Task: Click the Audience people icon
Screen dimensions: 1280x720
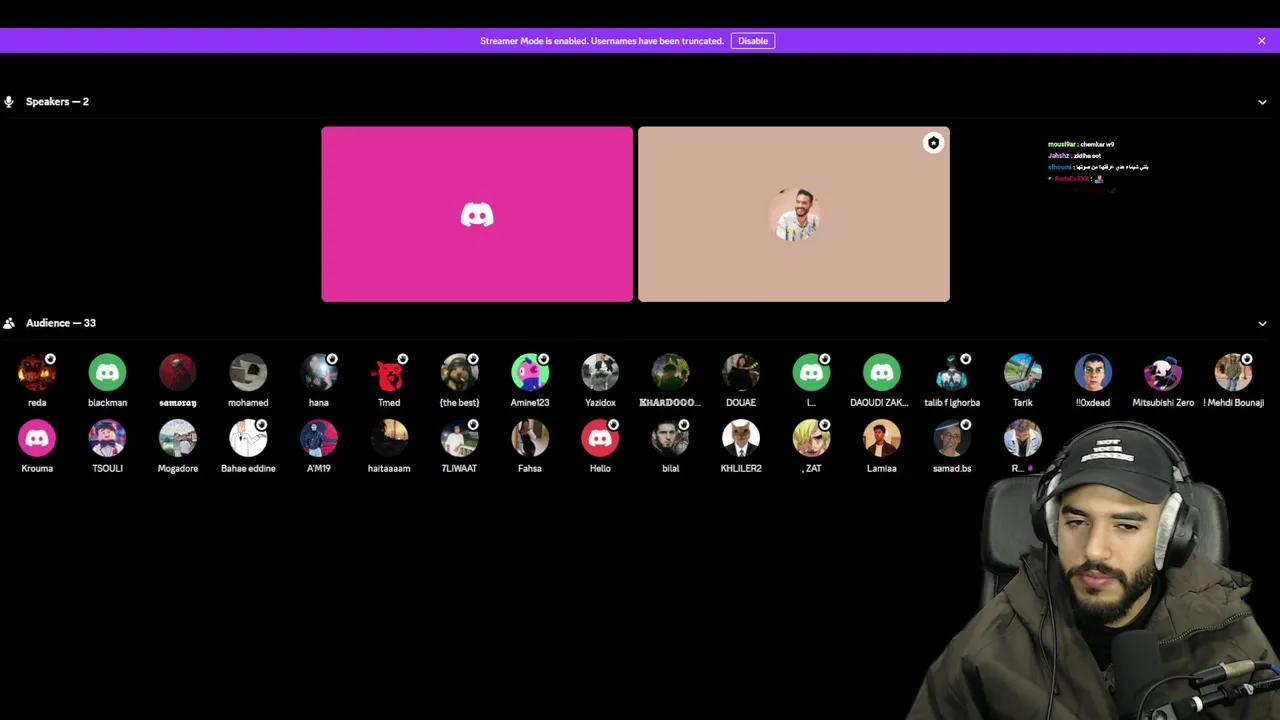Action: (9, 323)
